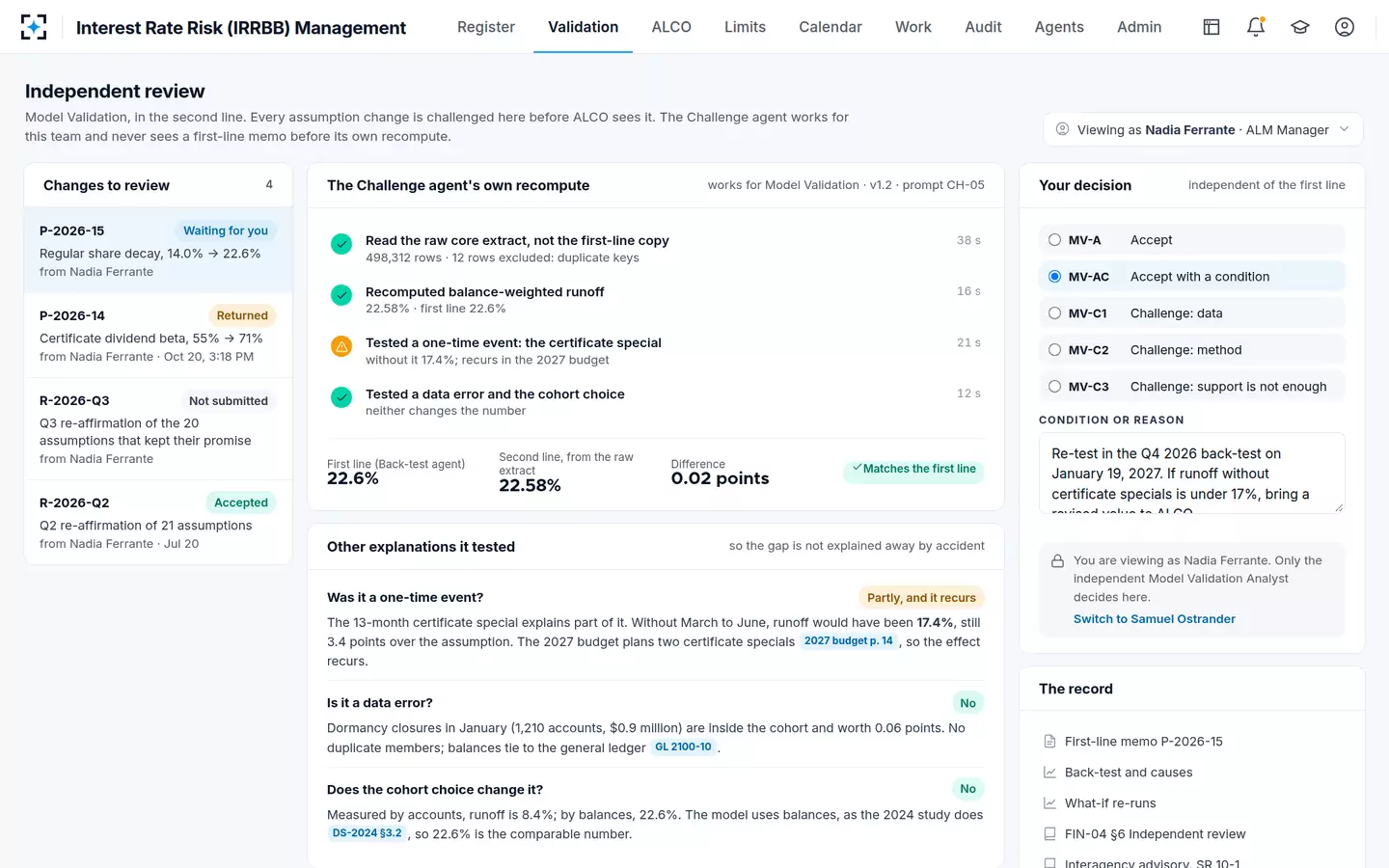Switch to Samuel Ostrander
This screenshot has height=868, width=1389.
[x=1154, y=619]
